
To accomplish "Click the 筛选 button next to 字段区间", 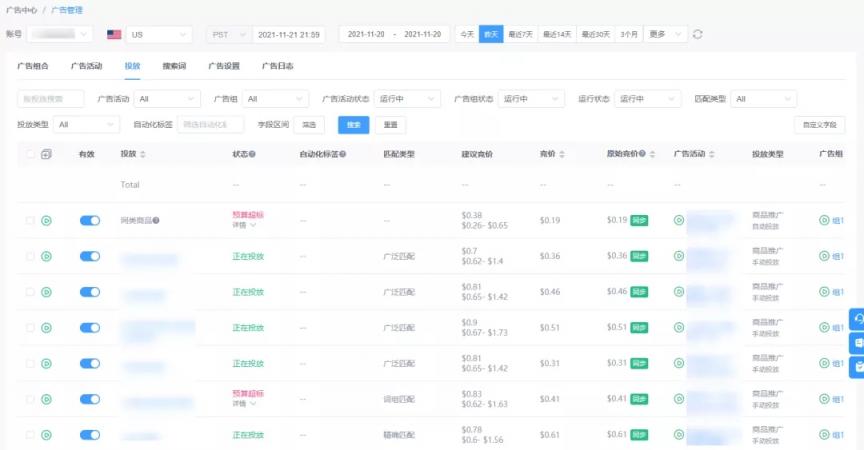I will click(x=309, y=124).
